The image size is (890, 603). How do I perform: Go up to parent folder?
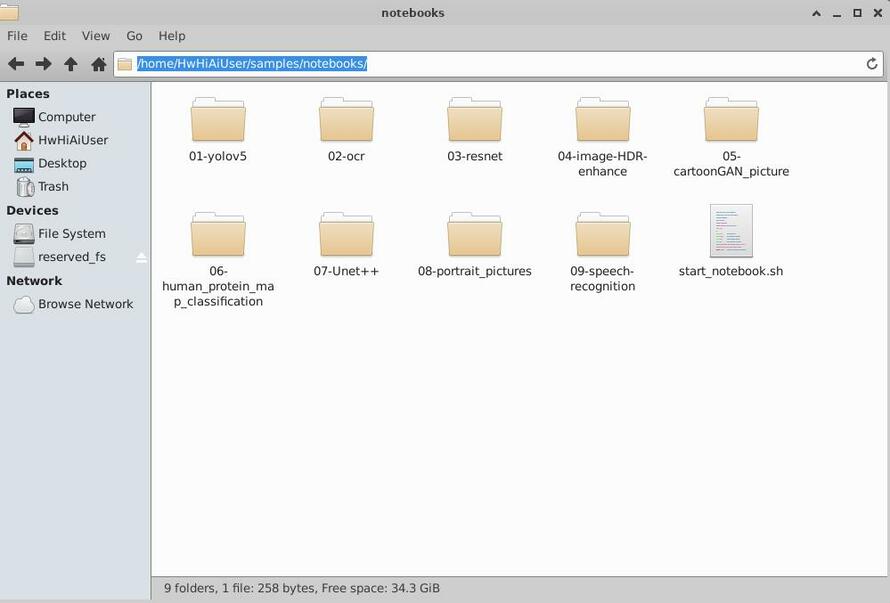[x=71, y=64]
